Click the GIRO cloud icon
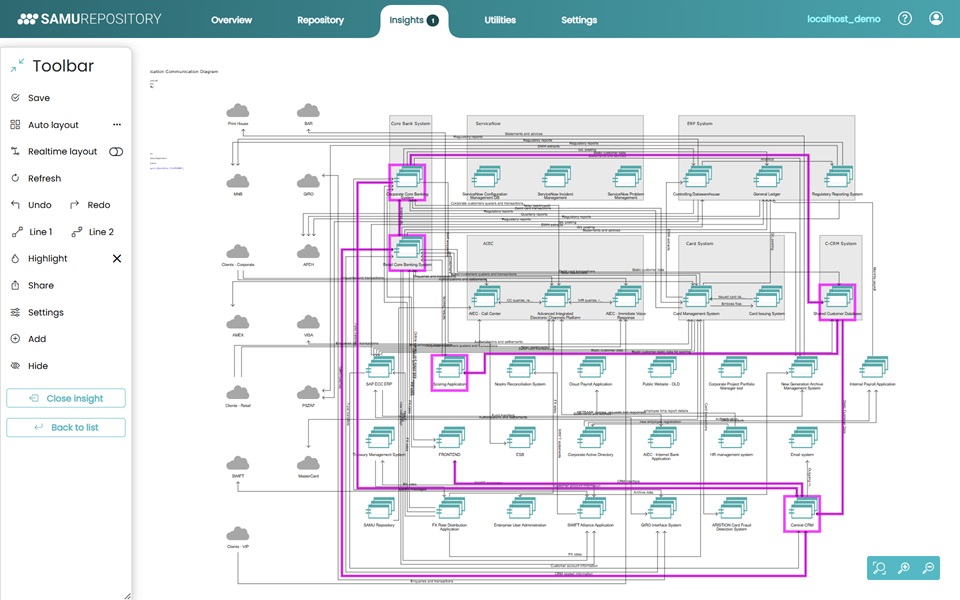Viewport: 960px width, 600px height. [x=308, y=181]
